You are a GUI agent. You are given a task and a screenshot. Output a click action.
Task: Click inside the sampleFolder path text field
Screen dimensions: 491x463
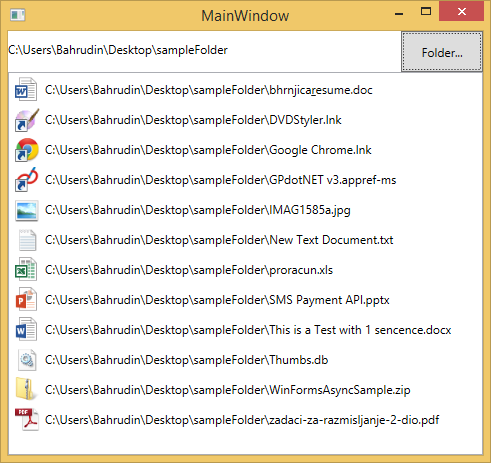(x=204, y=51)
